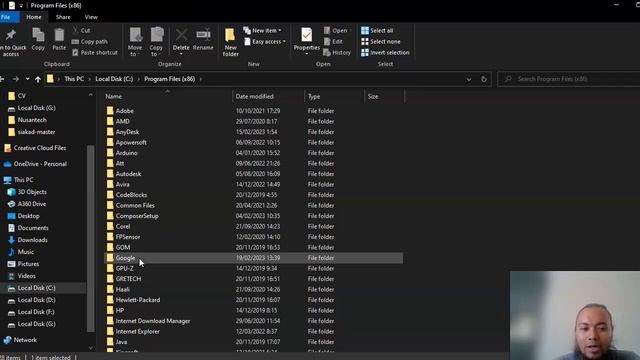Screen dimensions: 640x360
Task: Click the Copy ribbon icon
Action: 38,40
